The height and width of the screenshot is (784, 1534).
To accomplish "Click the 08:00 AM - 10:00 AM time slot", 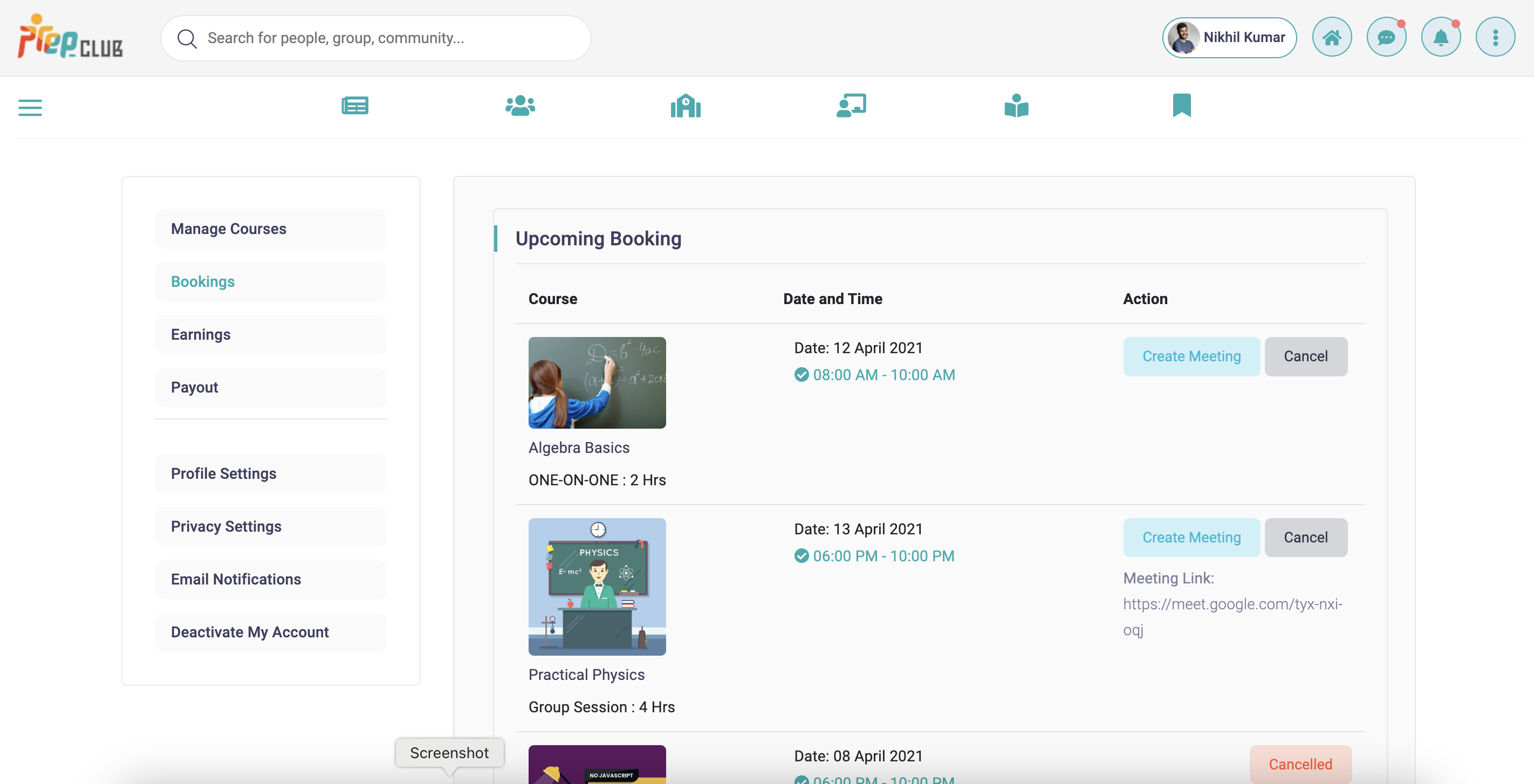I will (884, 375).
